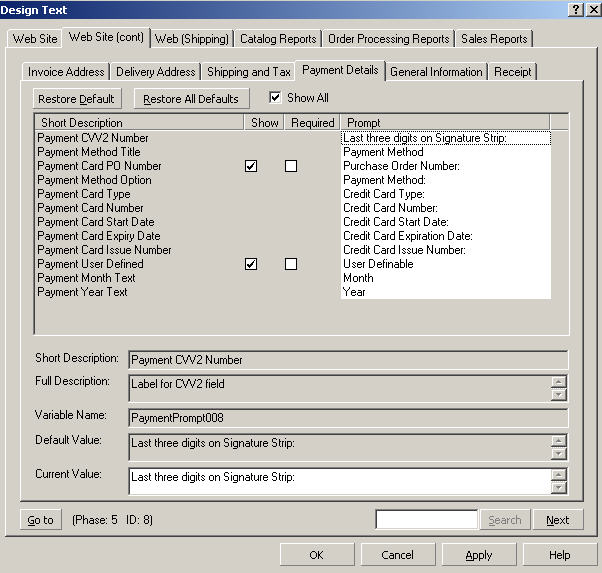
Task: Click the Next button
Action: [x=557, y=520]
